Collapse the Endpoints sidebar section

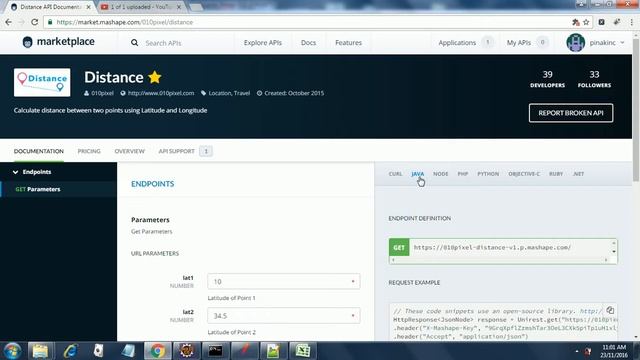click(x=32, y=172)
